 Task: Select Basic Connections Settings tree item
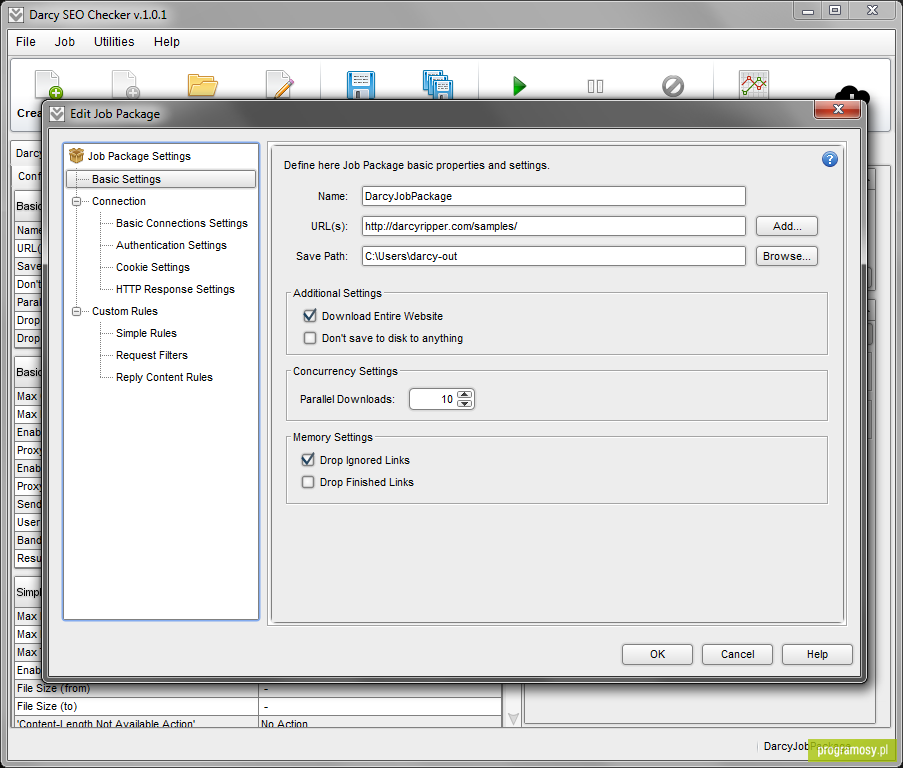(181, 223)
